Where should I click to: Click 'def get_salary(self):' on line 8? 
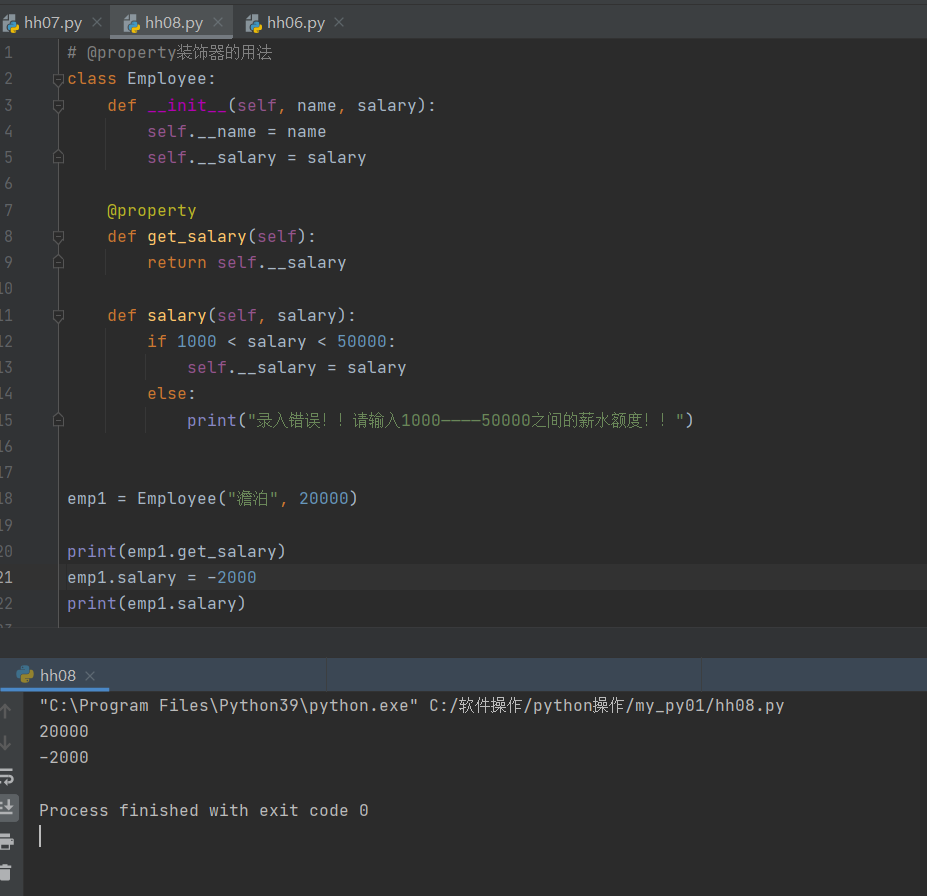click(x=211, y=236)
